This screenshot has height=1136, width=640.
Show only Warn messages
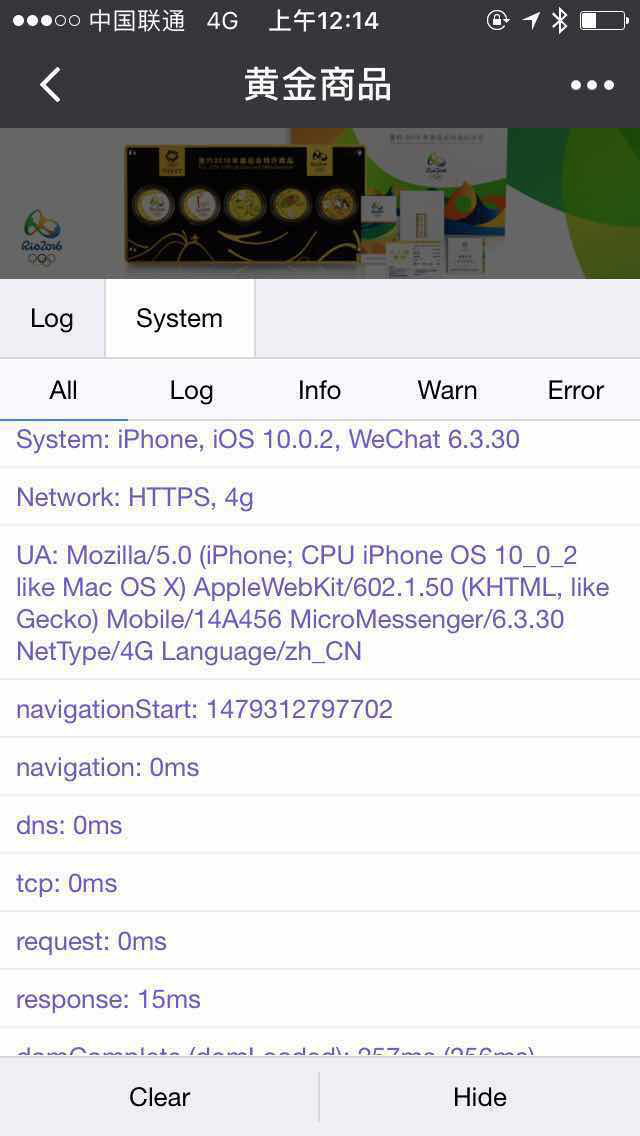[x=447, y=390]
